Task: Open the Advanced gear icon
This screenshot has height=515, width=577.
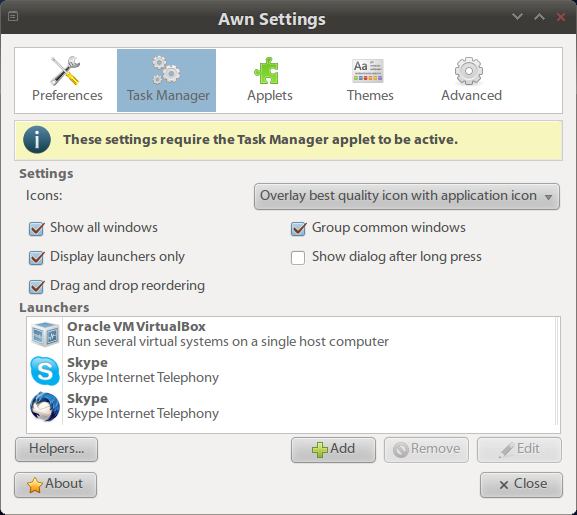Action: click(x=469, y=71)
